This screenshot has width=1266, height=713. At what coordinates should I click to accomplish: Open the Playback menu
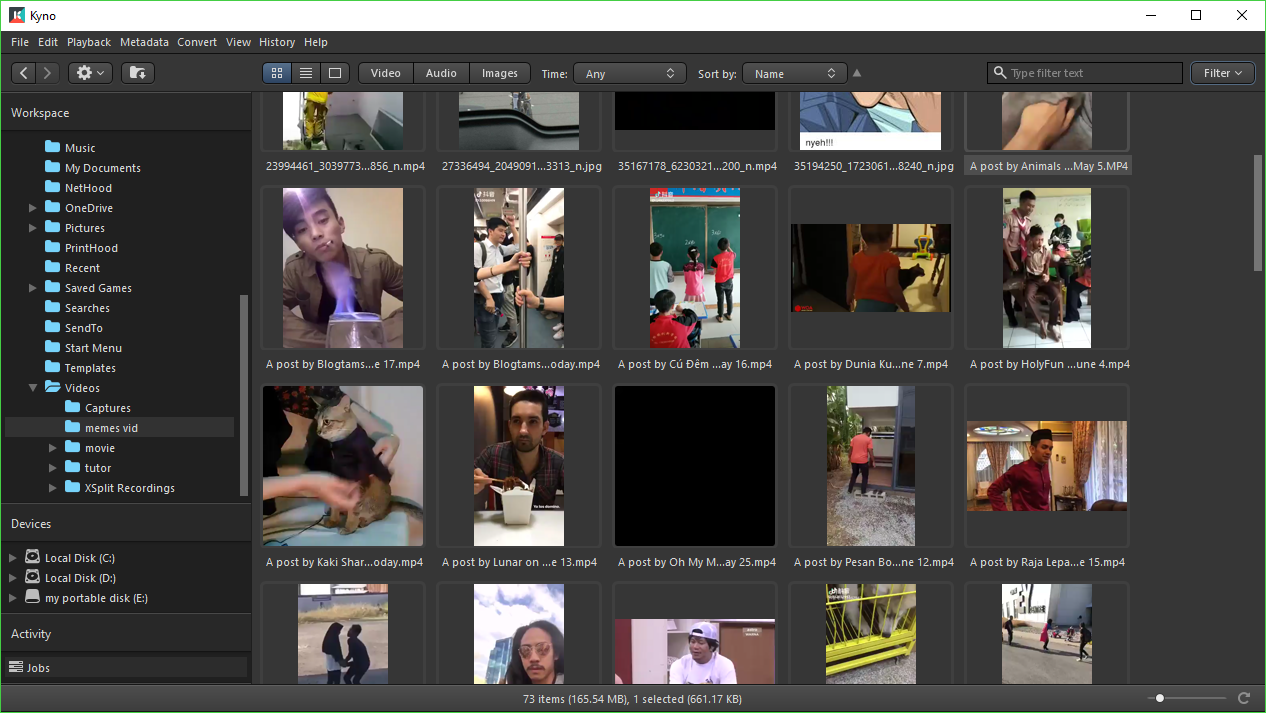(89, 42)
